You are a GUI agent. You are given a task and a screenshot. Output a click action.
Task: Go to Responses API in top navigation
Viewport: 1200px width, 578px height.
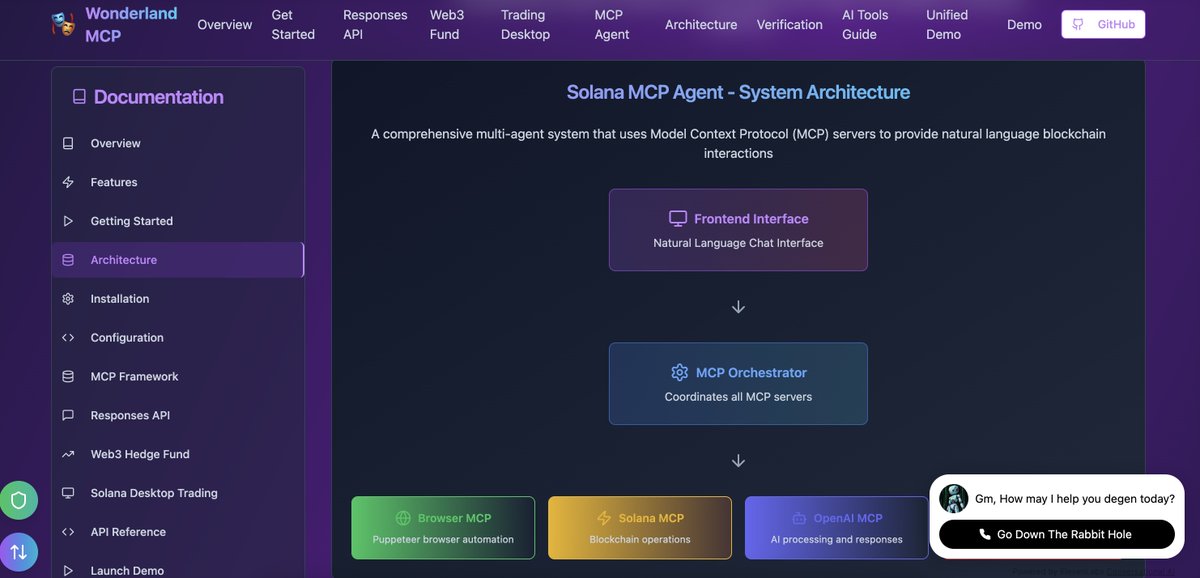[375, 24]
